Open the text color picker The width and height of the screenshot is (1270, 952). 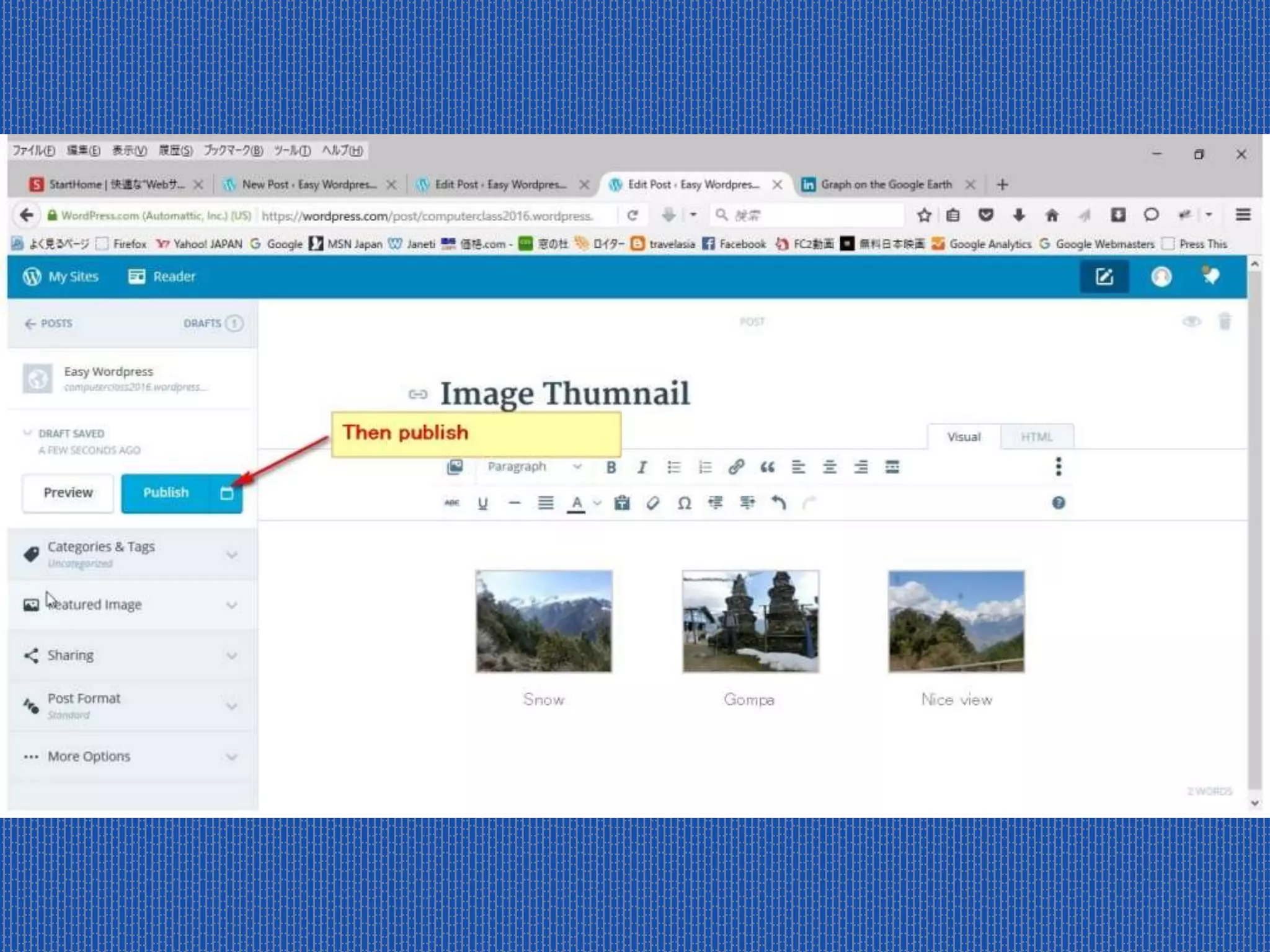tap(597, 503)
